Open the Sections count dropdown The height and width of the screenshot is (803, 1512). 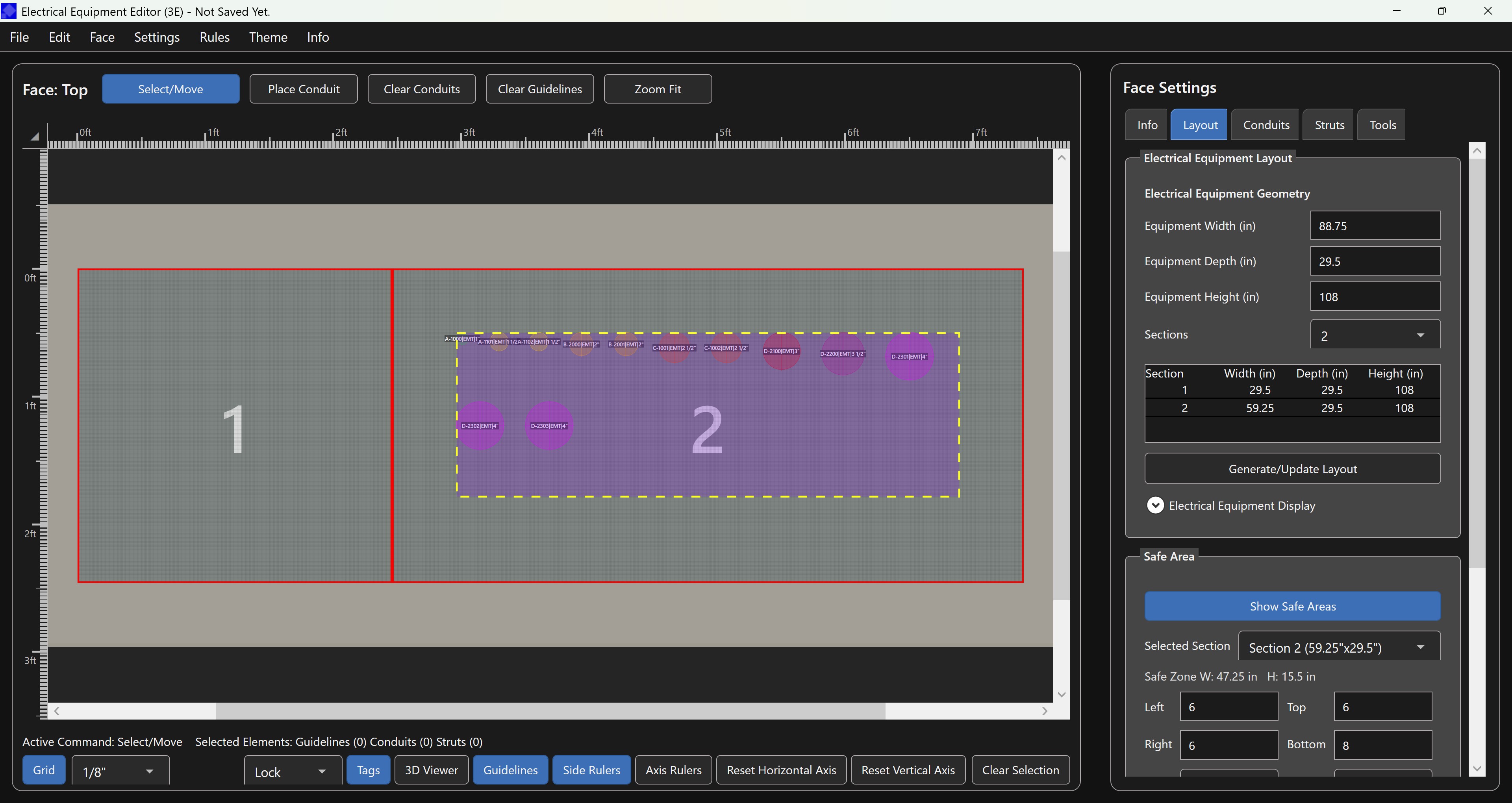[x=1375, y=335]
